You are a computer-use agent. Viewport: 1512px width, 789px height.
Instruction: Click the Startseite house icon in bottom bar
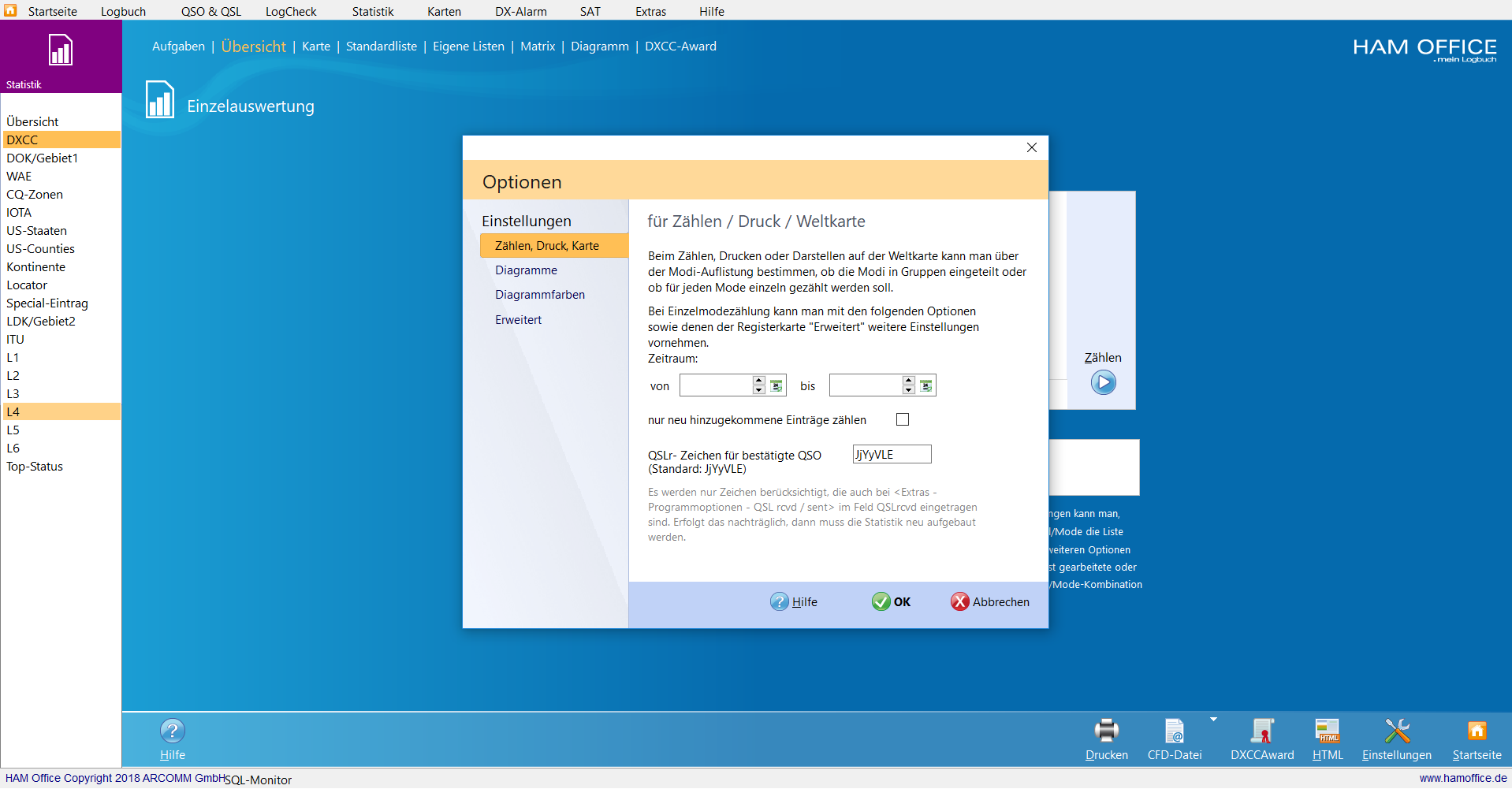[1477, 731]
